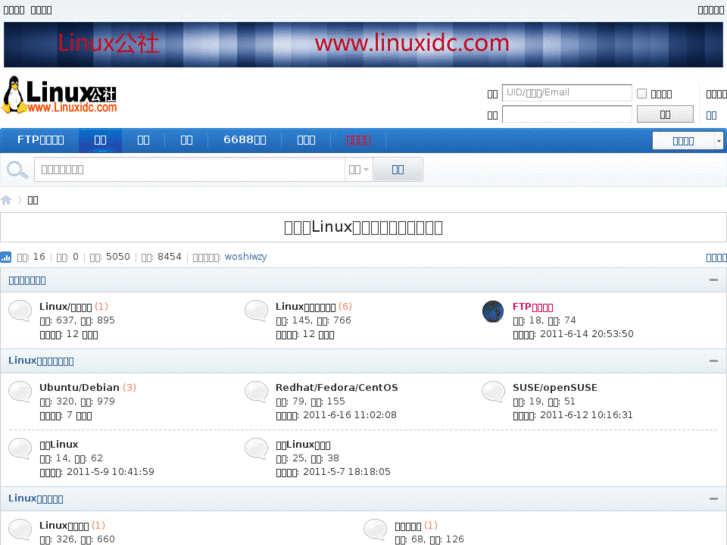Click the Linux forum title marked (6)

point(306,307)
